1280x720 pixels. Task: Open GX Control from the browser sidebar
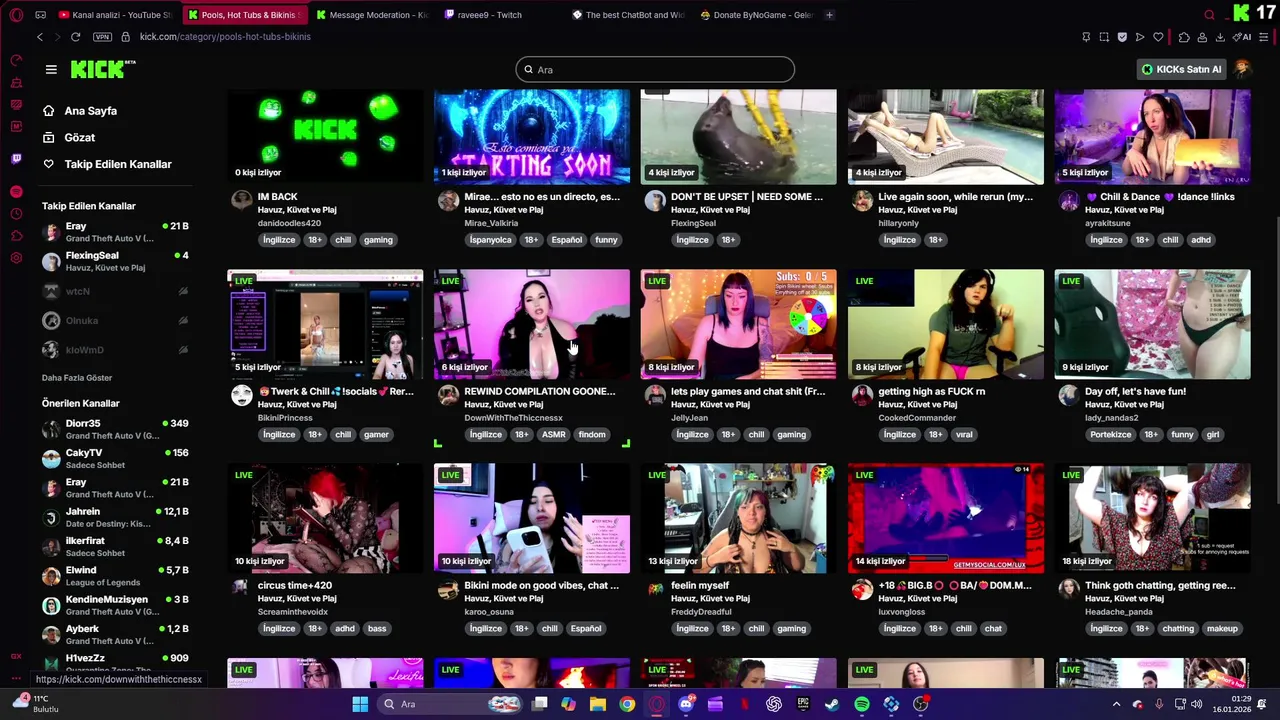point(16,61)
